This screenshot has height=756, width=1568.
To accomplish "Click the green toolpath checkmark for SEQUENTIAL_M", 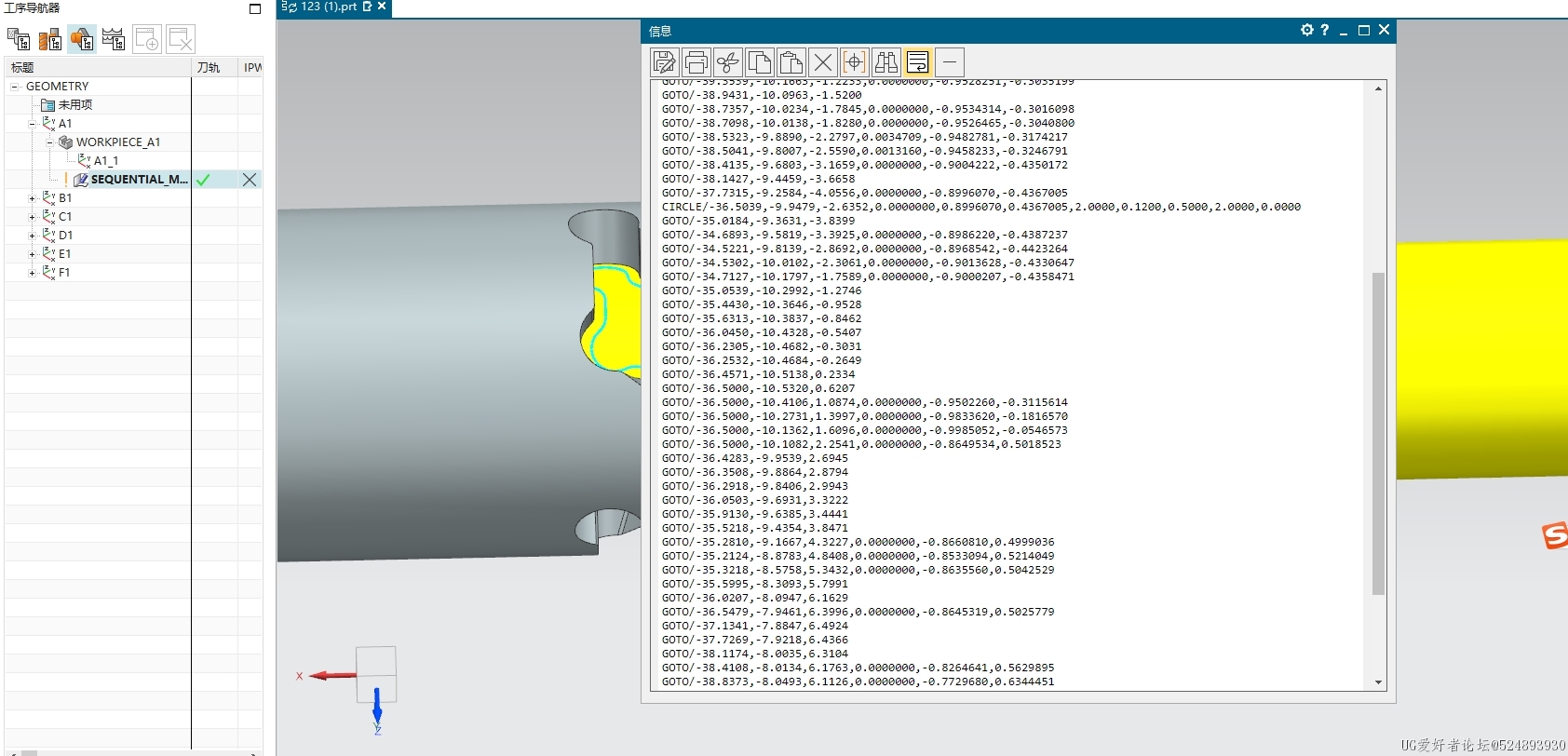I will (203, 180).
